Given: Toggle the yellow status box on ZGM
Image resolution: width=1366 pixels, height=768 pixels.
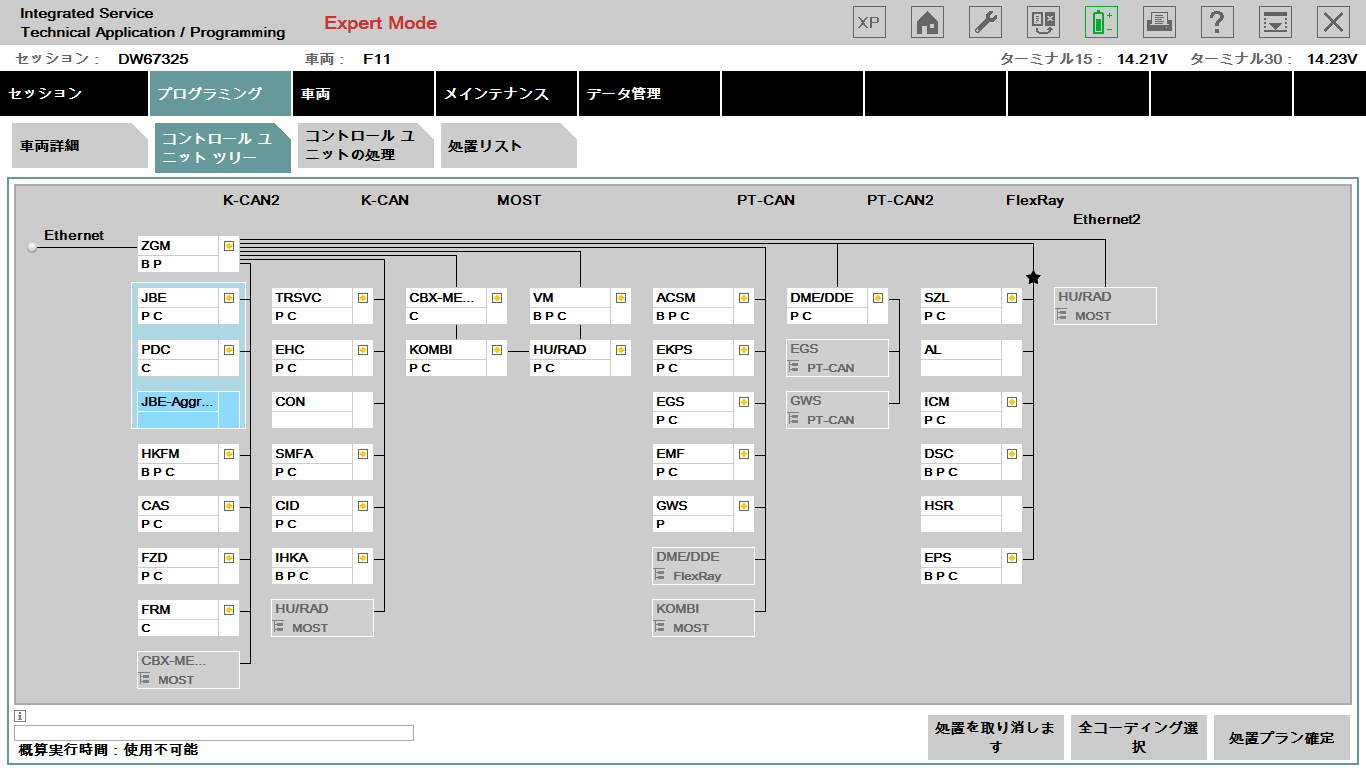Looking at the screenshot, I should click(x=229, y=246).
